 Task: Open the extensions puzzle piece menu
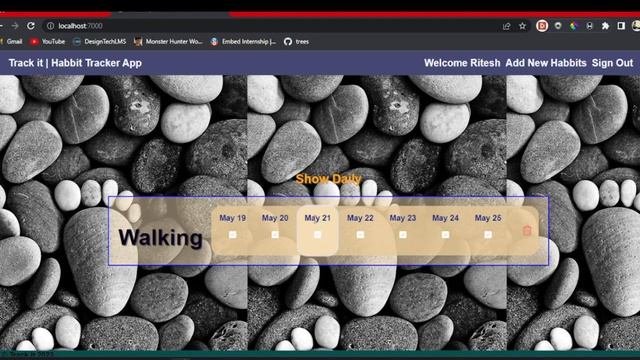pos(605,26)
